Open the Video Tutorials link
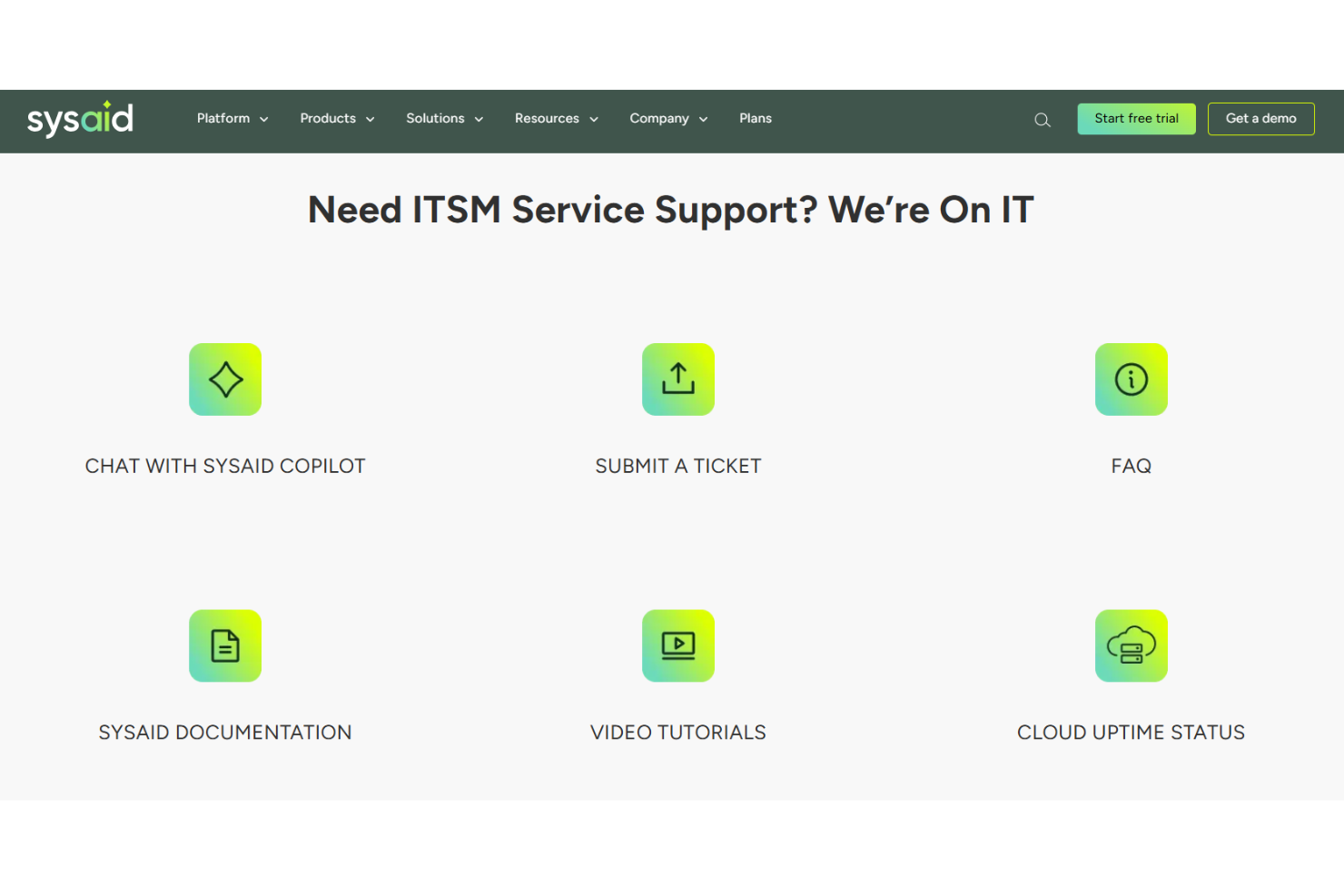 [678, 733]
